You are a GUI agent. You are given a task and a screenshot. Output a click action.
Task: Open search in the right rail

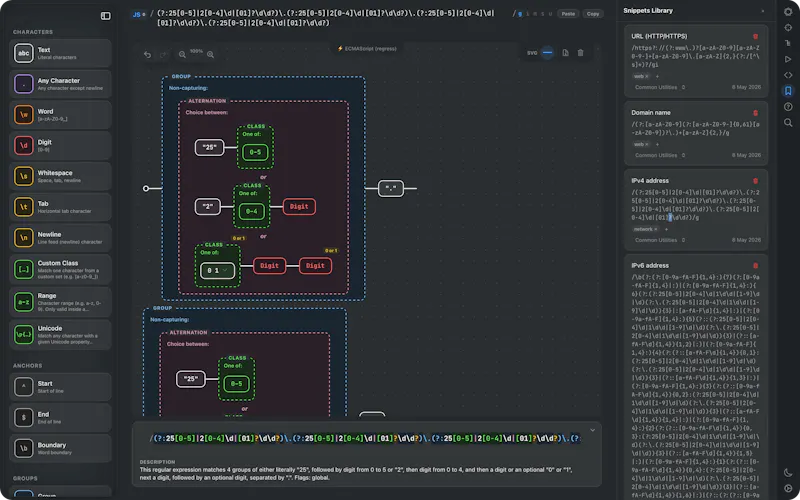click(788, 122)
